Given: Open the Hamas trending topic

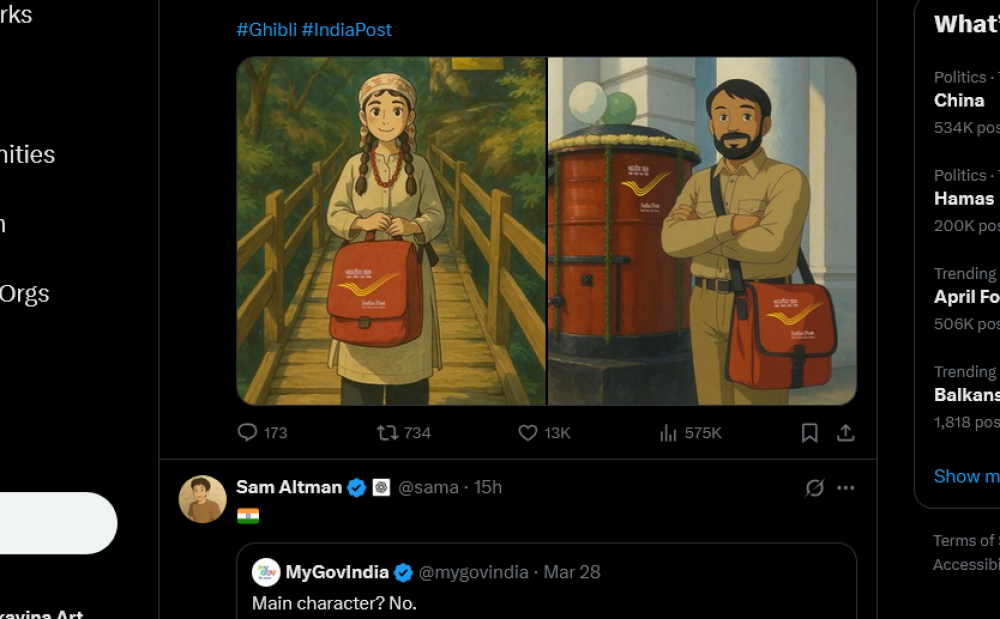Looking at the screenshot, I should click(963, 198).
